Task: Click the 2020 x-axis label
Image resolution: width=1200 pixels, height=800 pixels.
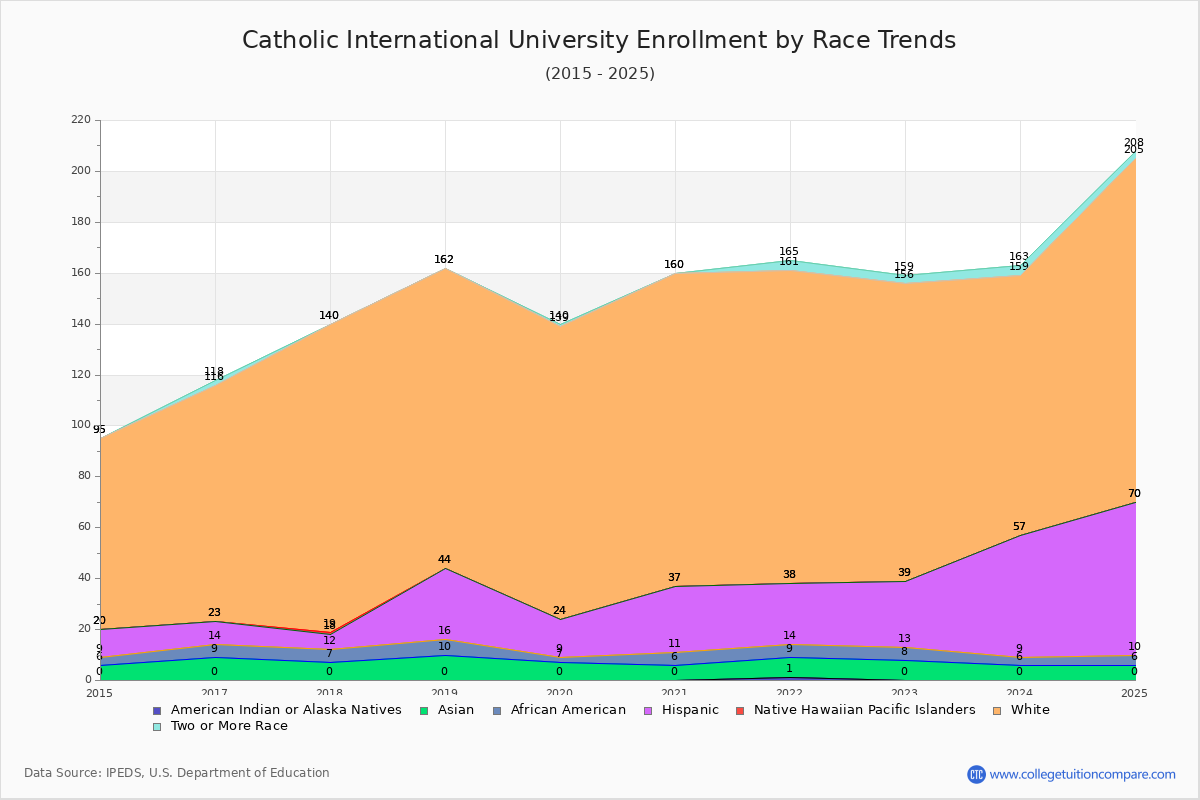Action: (560, 693)
